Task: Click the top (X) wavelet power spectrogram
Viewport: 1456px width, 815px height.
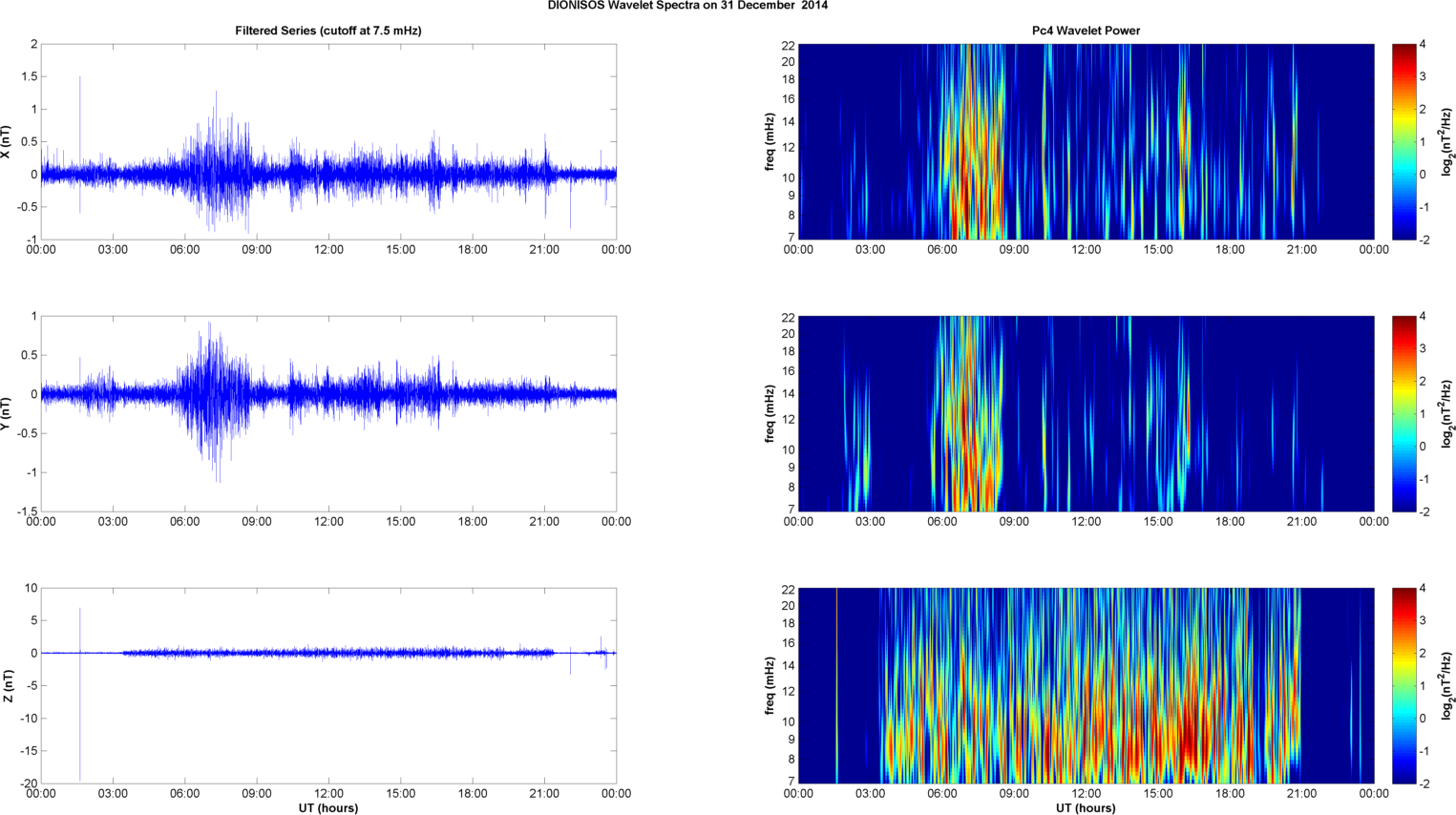Action: [1086, 142]
